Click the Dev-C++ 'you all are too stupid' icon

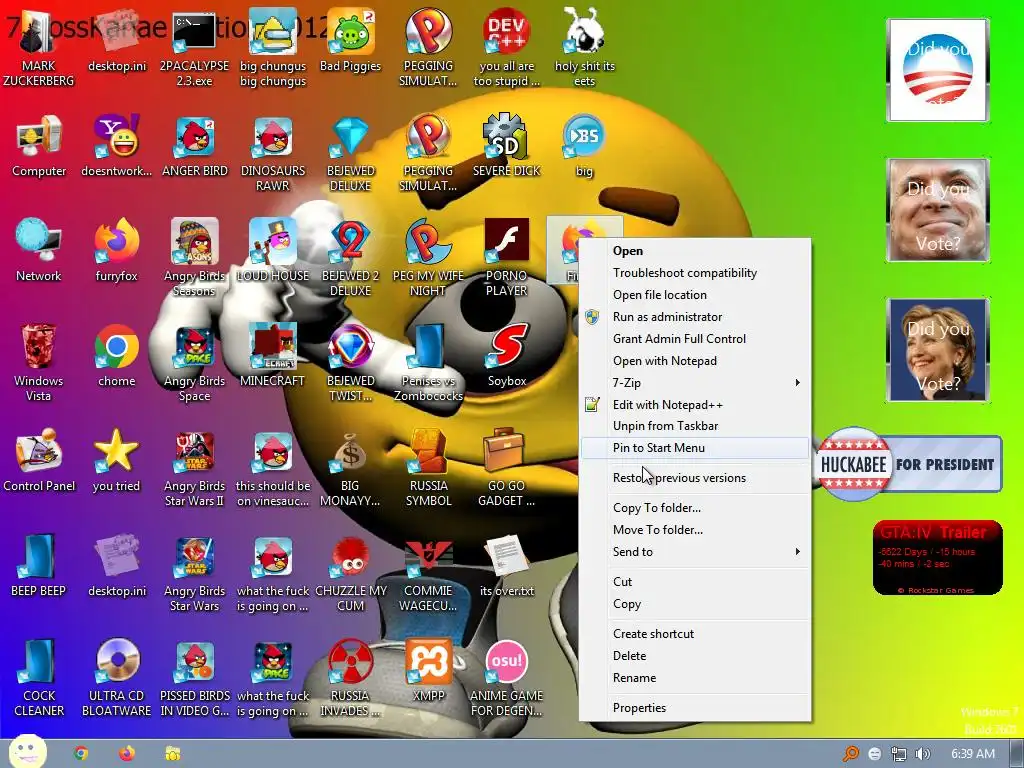(x=507, y=49)
